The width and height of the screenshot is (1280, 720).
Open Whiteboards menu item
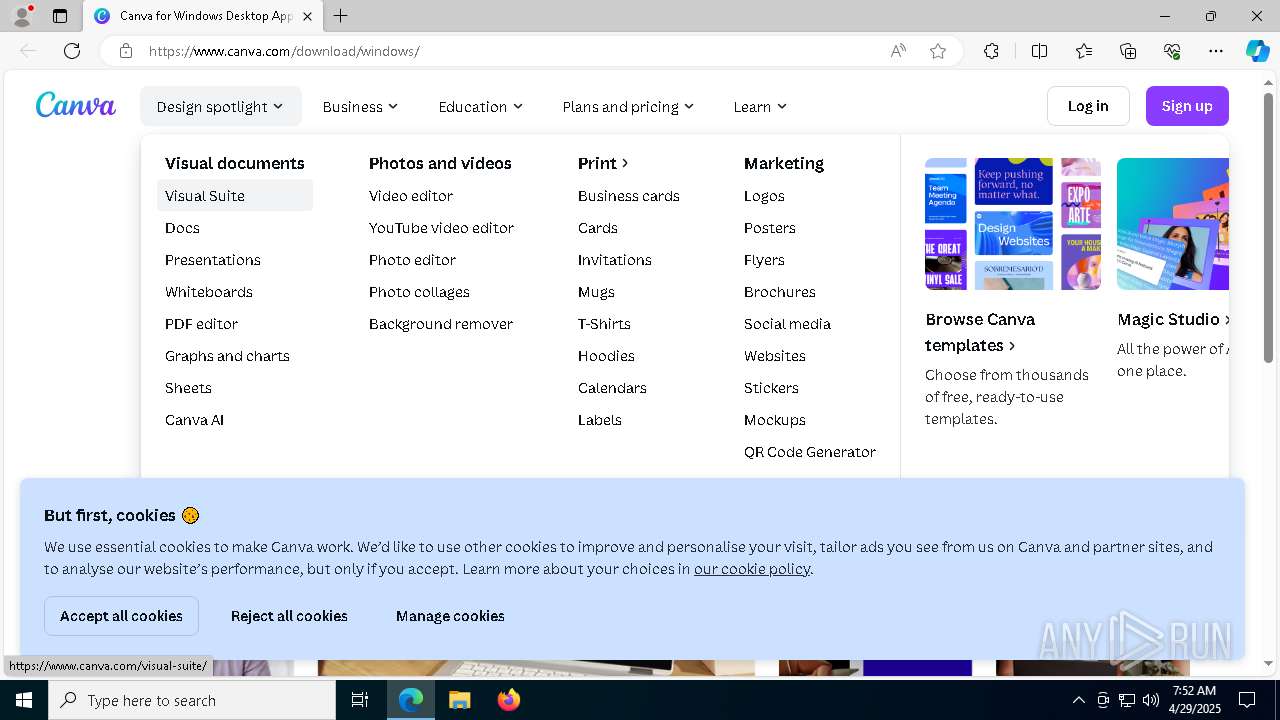click(209, 292)
